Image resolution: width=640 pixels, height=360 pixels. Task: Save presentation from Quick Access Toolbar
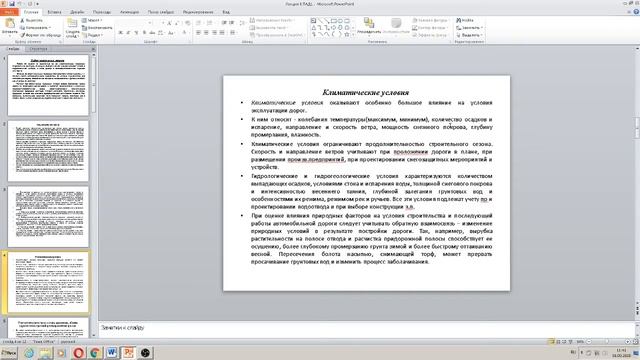[x=11, y=4]
